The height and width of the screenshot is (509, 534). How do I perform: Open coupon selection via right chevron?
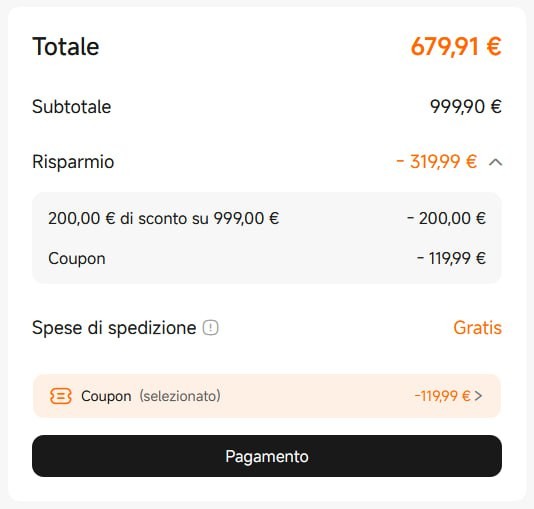tap(478, 396)
